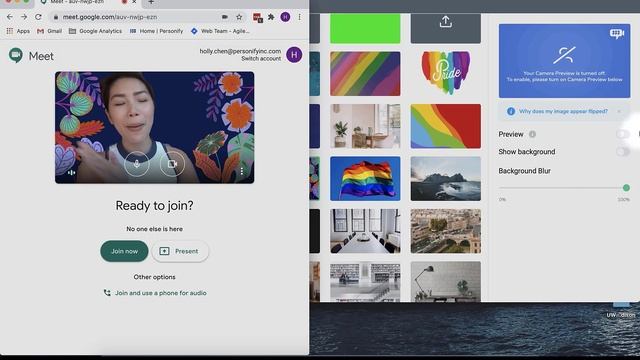Open the Gmail bookmark
The height and width of the screenshot is (360, 640).
pyautogui.click(x=49, y=31)
